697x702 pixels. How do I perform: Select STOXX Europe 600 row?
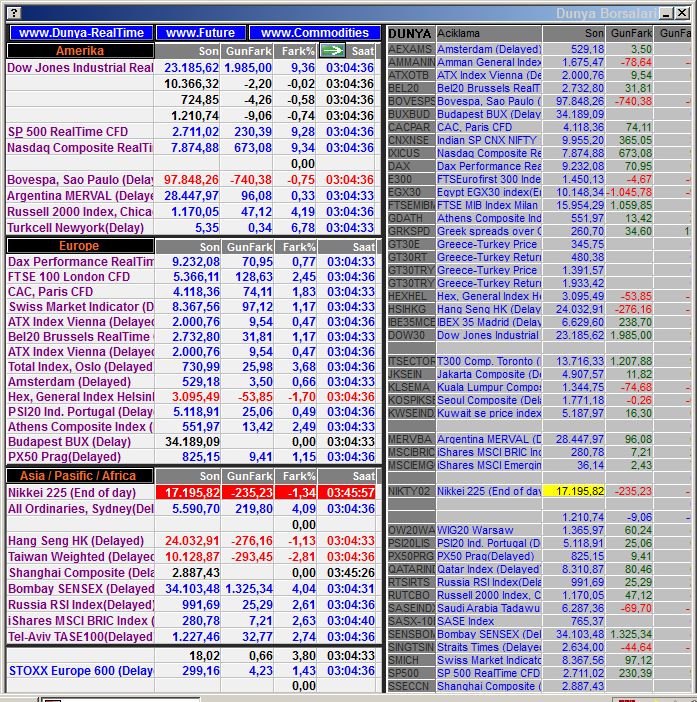click(x=192, y=671)
